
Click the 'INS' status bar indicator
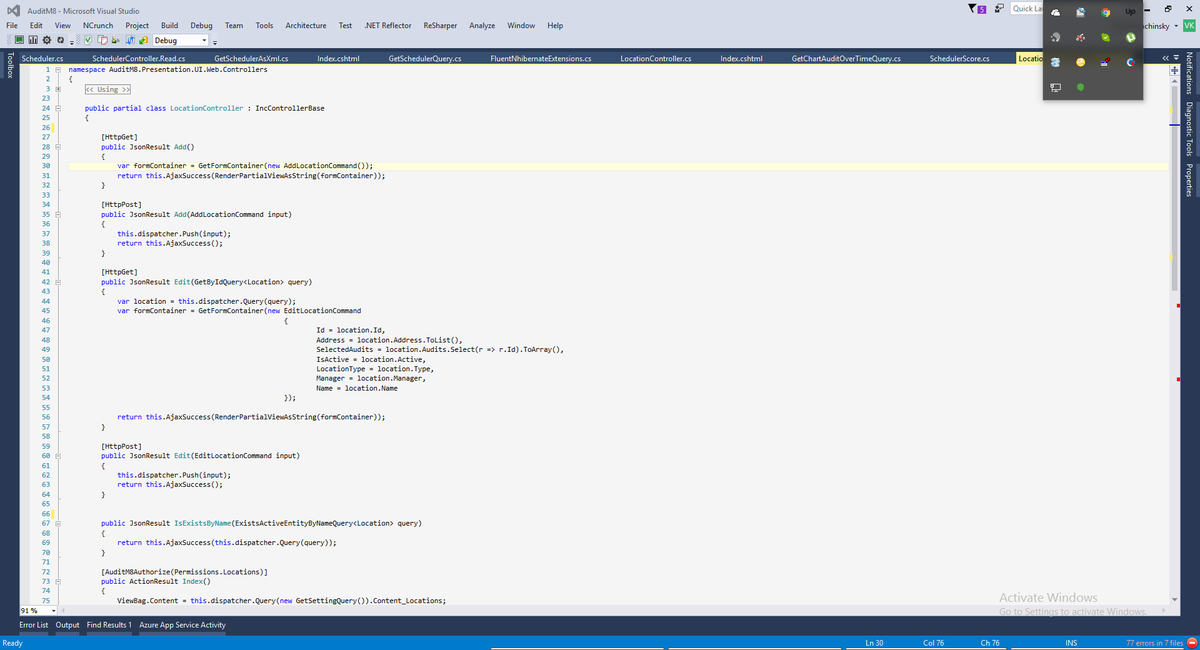coord(1071,642)
